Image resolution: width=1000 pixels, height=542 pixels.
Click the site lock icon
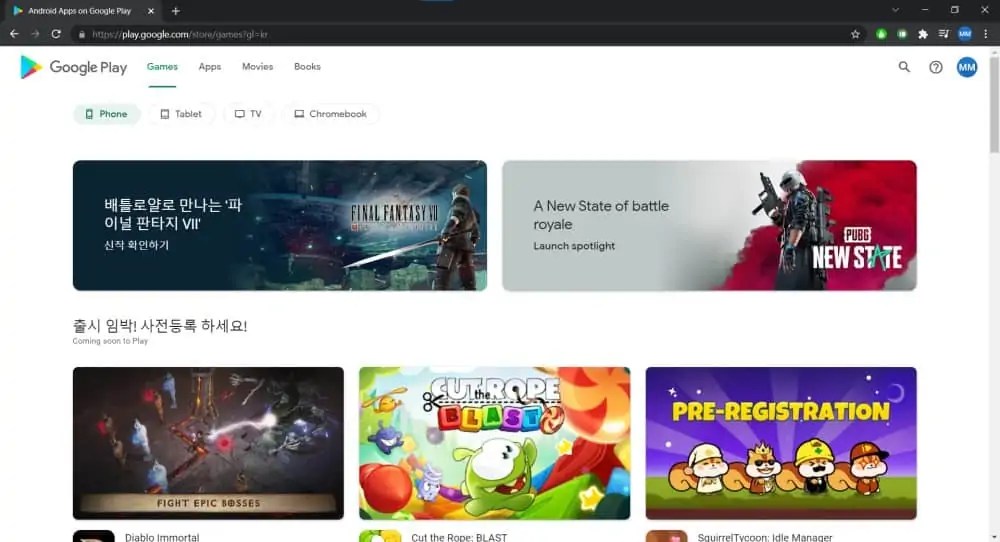click(82, 34)
